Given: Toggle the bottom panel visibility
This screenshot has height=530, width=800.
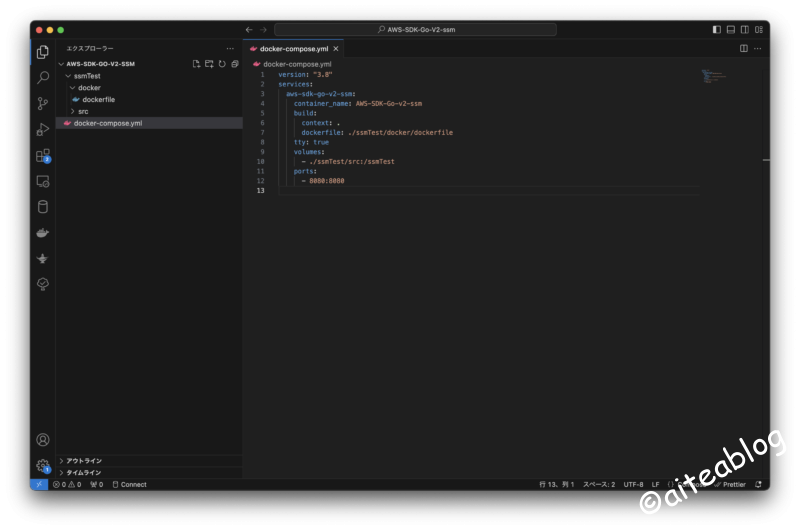Looking at the screenshot, I should coord(731,30).
